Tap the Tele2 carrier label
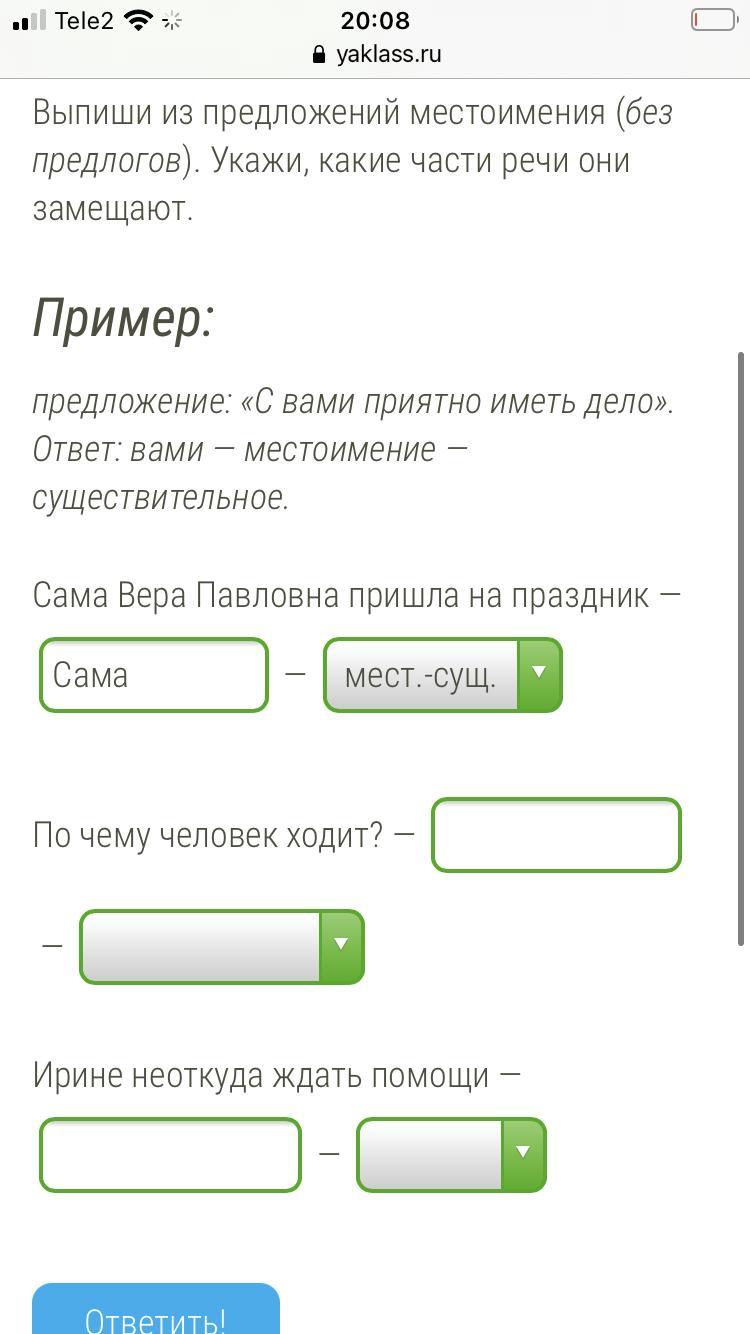Screen dimensions: 750x1334 84,21
